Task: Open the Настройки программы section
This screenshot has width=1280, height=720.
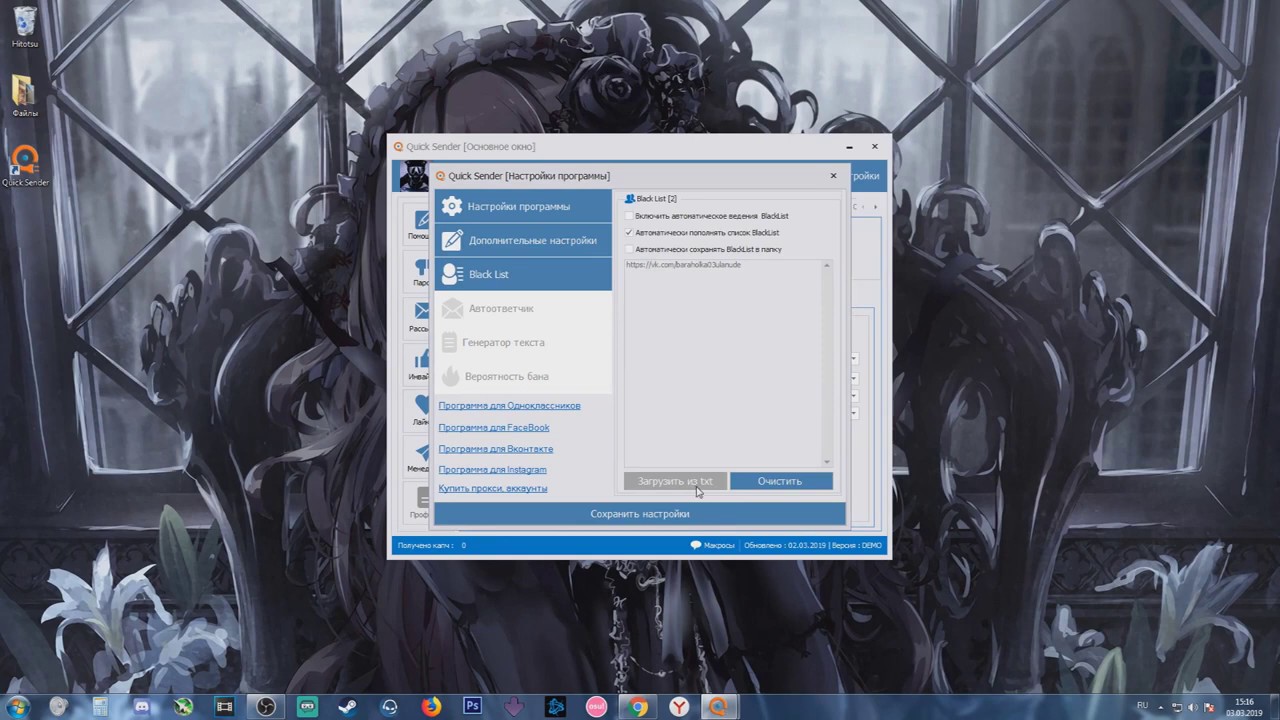Action: (523, 206)
